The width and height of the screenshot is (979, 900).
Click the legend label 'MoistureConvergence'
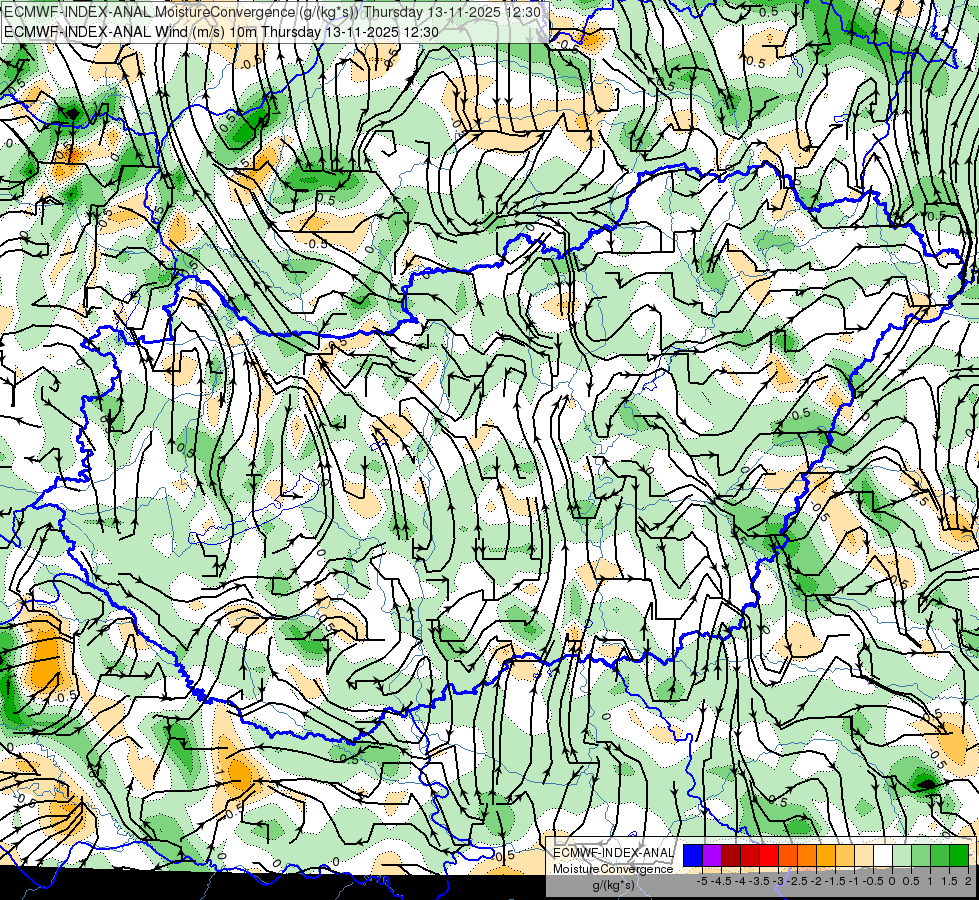pos(613,869)
